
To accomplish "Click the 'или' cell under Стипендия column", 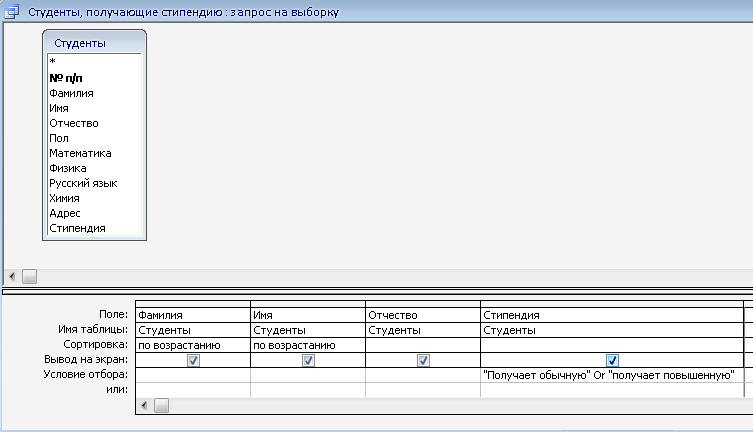I will coord(612,390).
